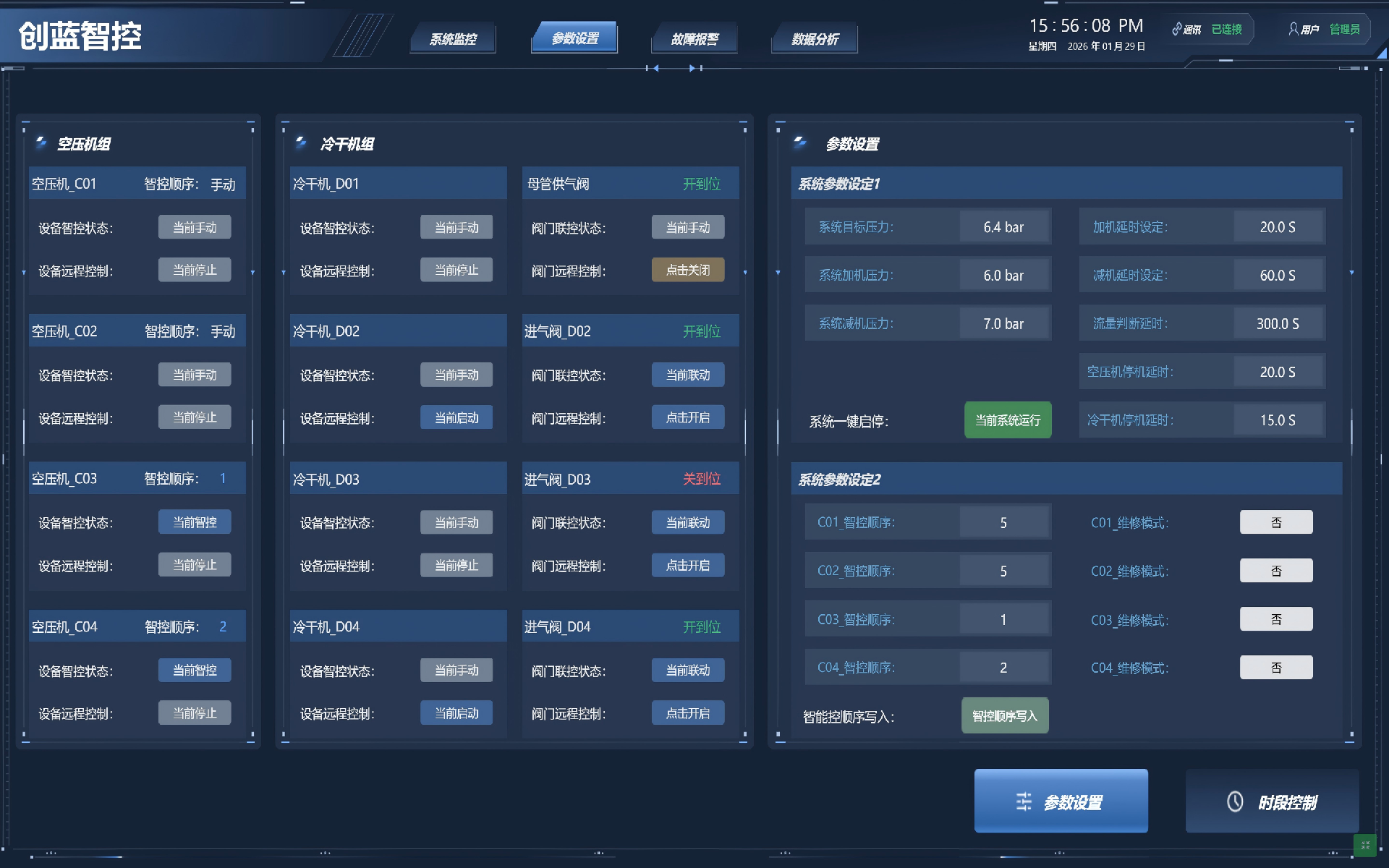Screen dimensions: 1389x868
Task: Toggle C03 维修模式 switch showing 否
Action: click(x=1275, y=619)
